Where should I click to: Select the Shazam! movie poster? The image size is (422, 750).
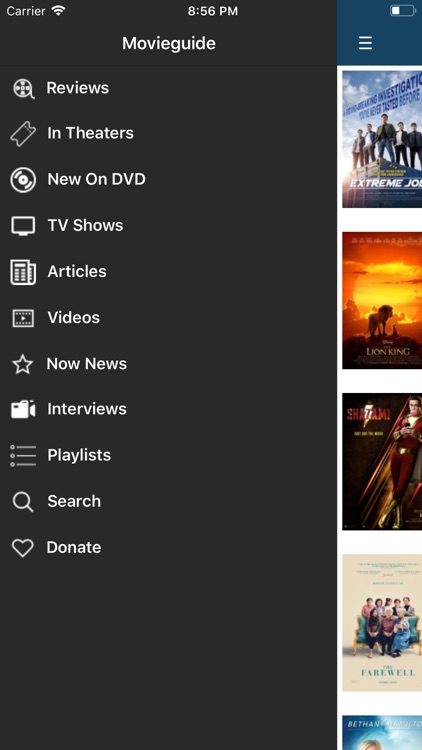point(382,462)
